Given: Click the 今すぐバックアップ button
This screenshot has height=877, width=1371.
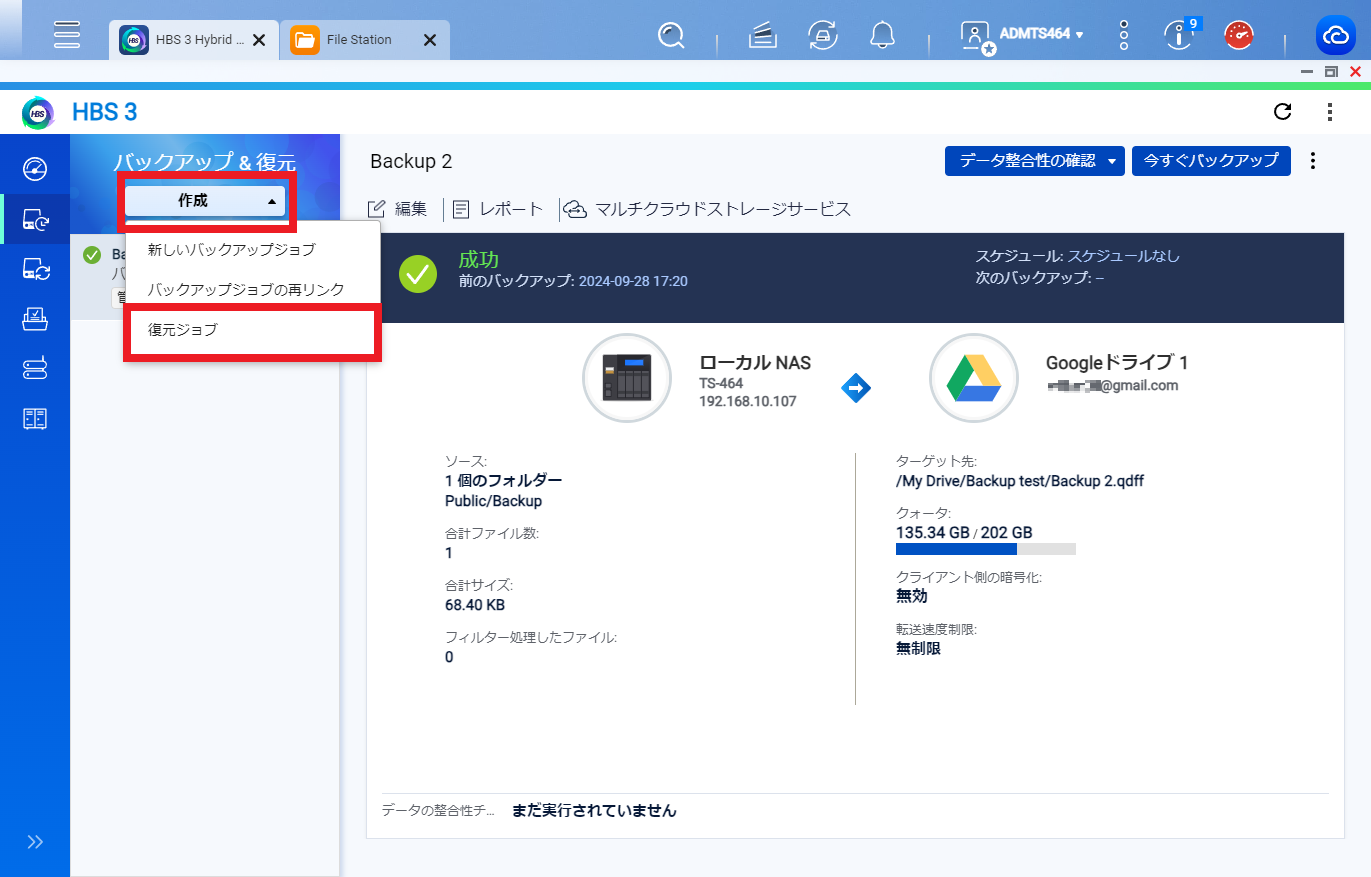Looking at the screenshot, I should tap(1211, 161).
